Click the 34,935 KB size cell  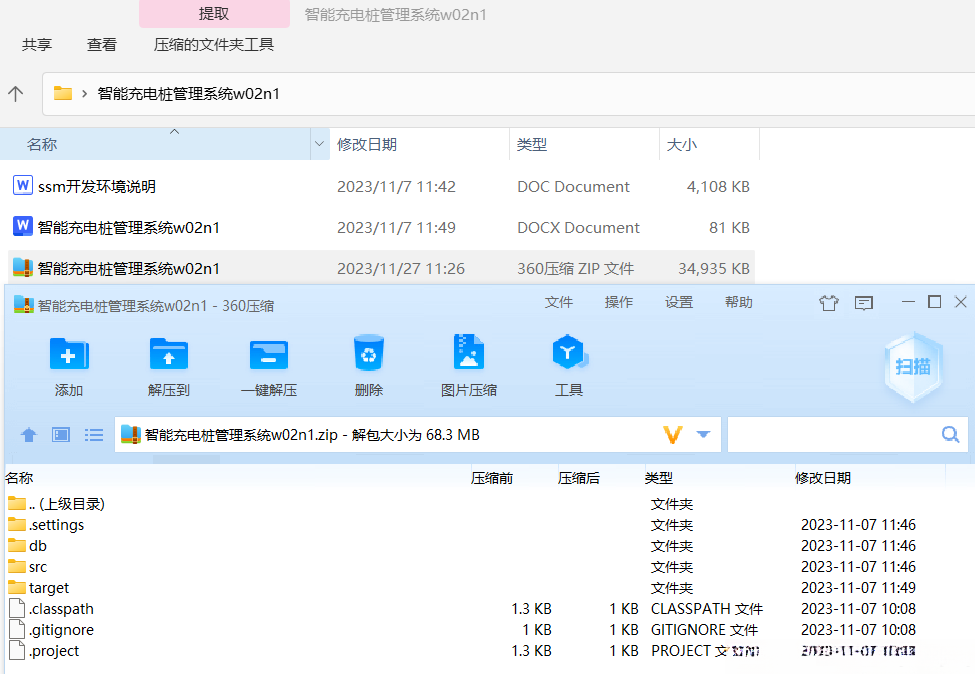(714, 269)
